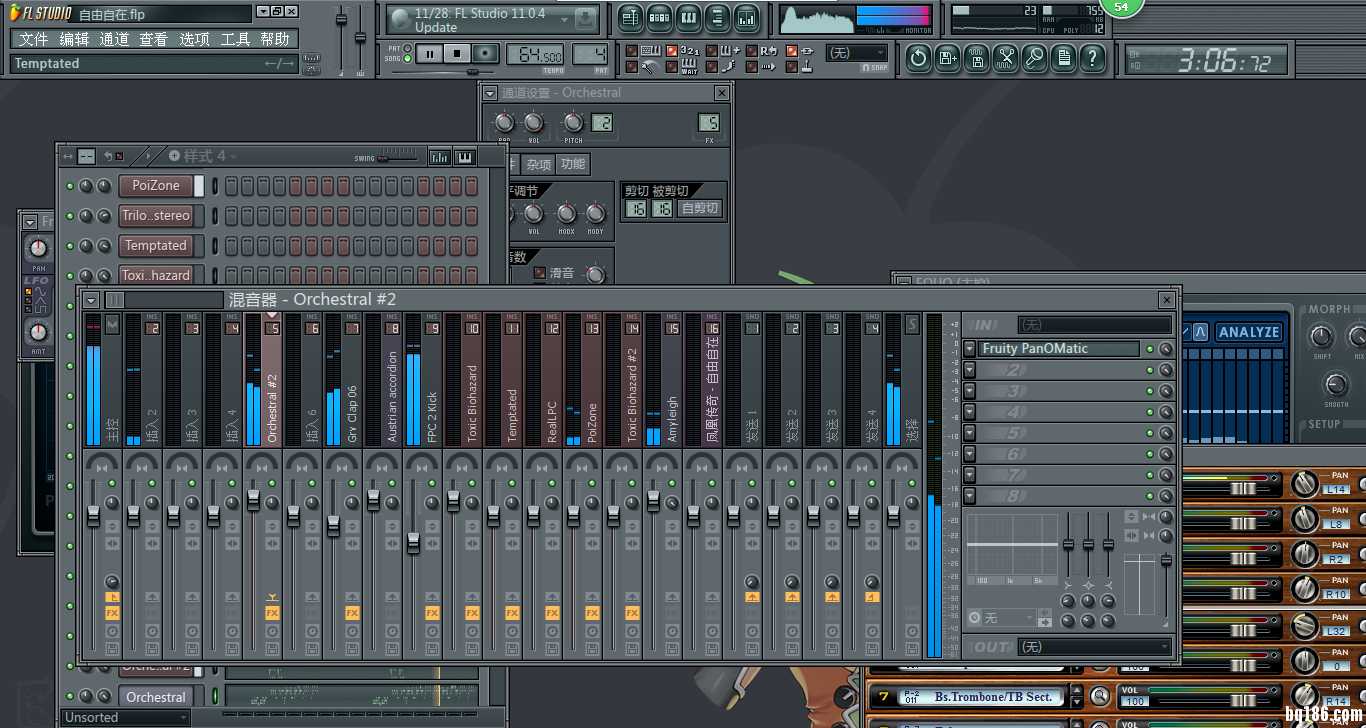Click the save new version icon

pos(947,58)
